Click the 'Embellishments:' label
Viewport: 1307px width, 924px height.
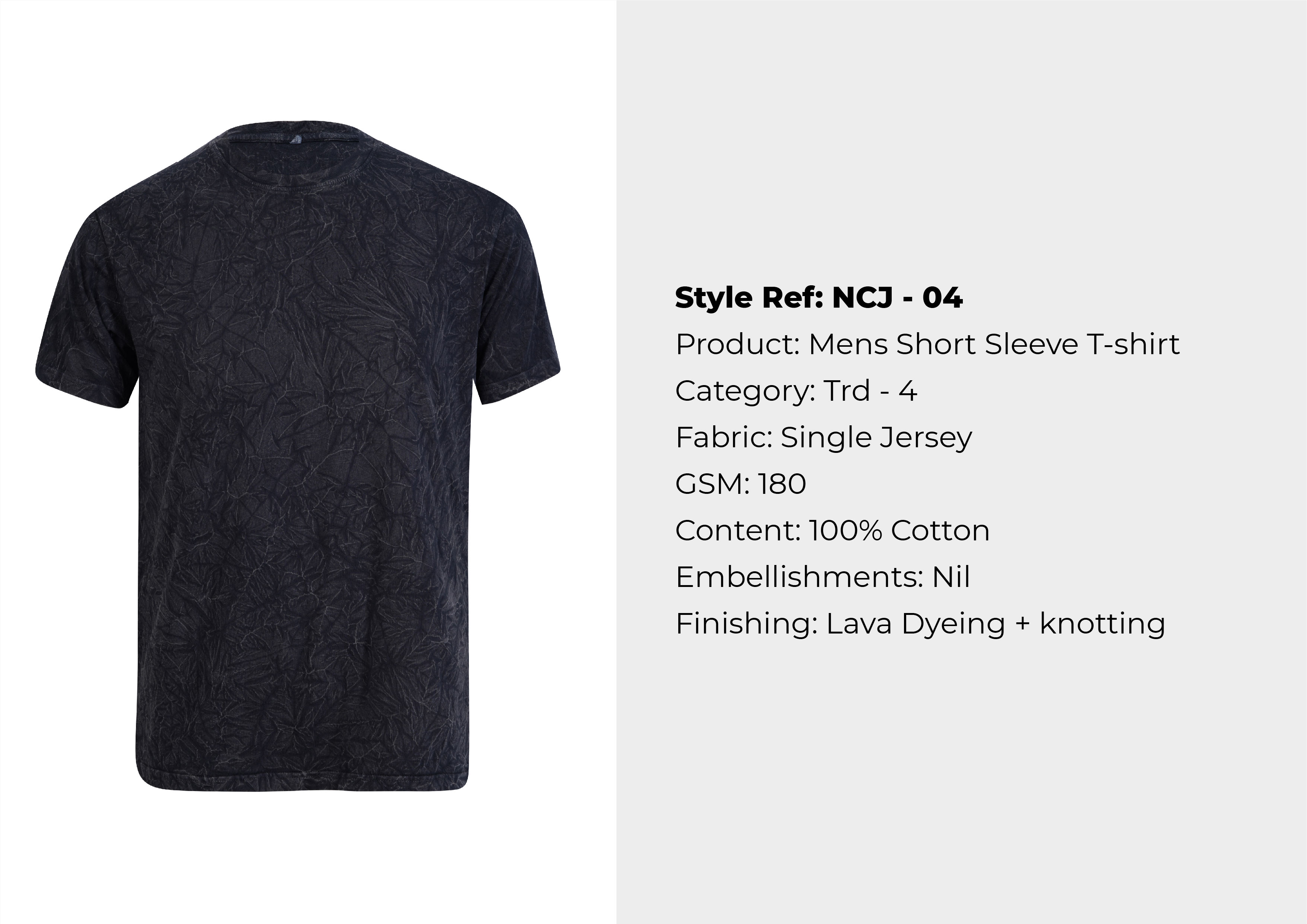coord(799,577)
